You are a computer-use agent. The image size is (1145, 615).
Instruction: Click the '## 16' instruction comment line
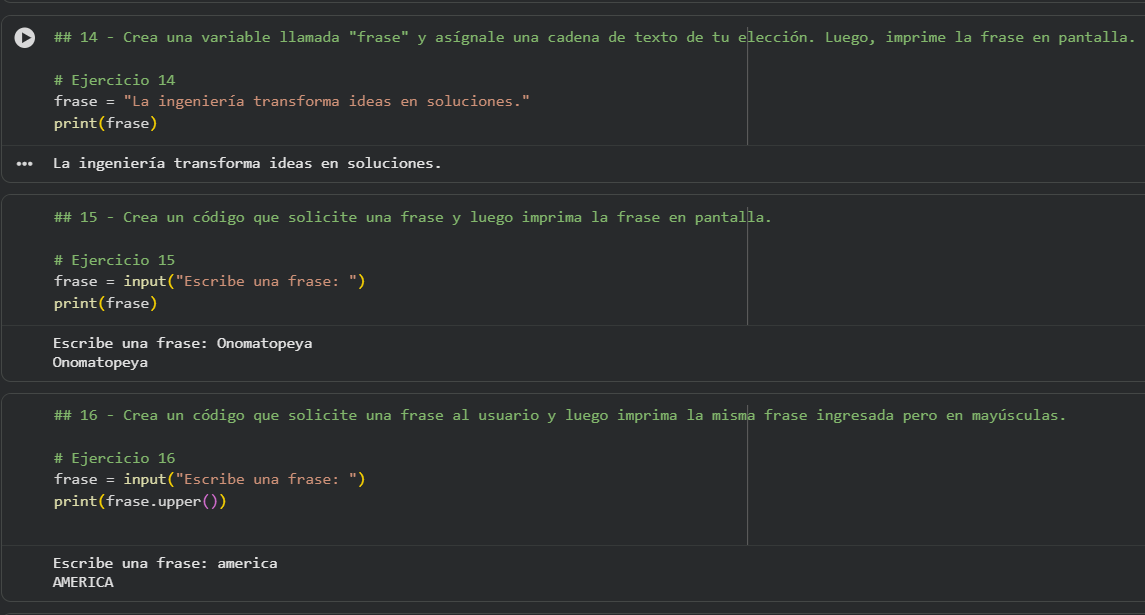point(560,415)
